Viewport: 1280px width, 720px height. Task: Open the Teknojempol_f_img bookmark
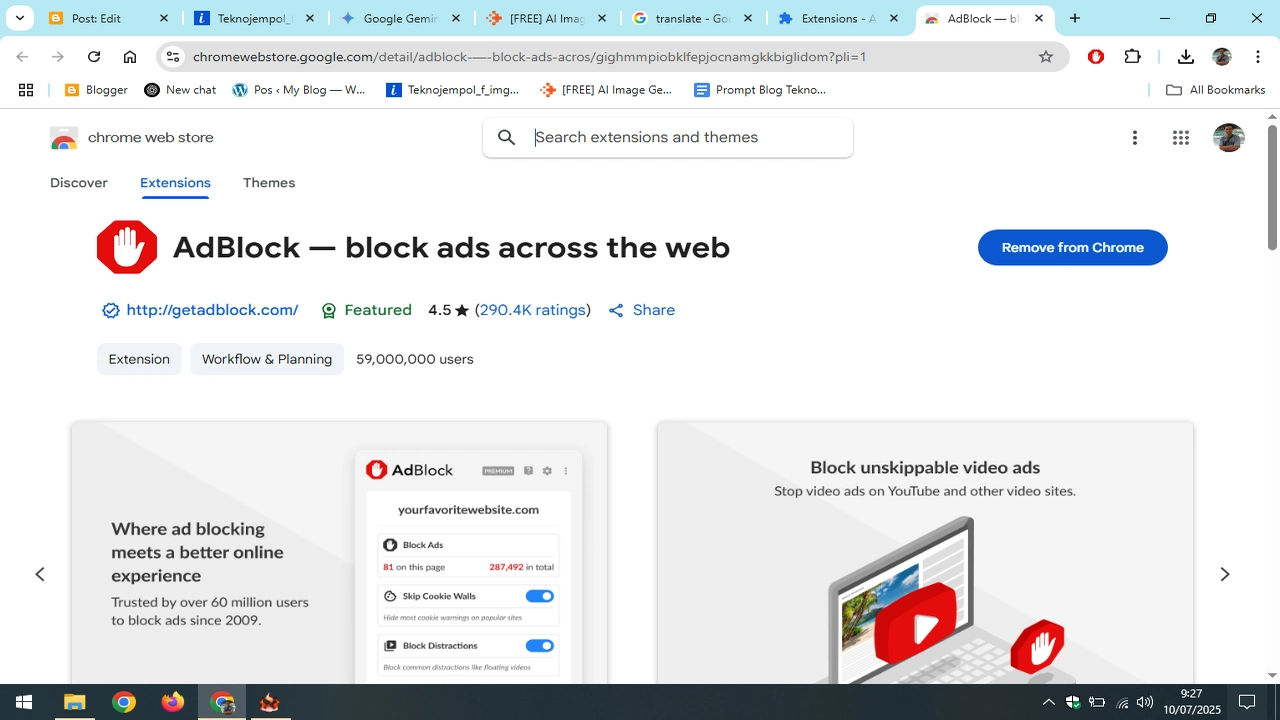pos(453,90)
